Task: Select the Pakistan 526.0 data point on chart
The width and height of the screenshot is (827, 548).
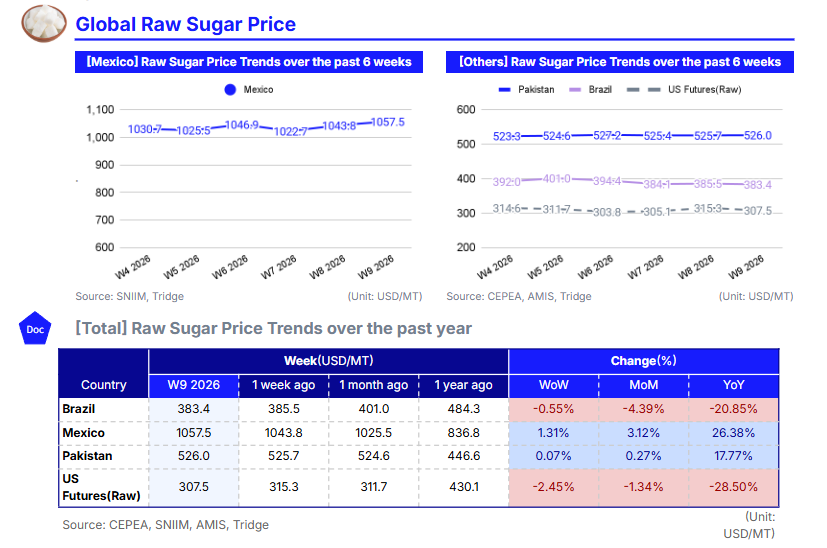Action: pos(757,136)
